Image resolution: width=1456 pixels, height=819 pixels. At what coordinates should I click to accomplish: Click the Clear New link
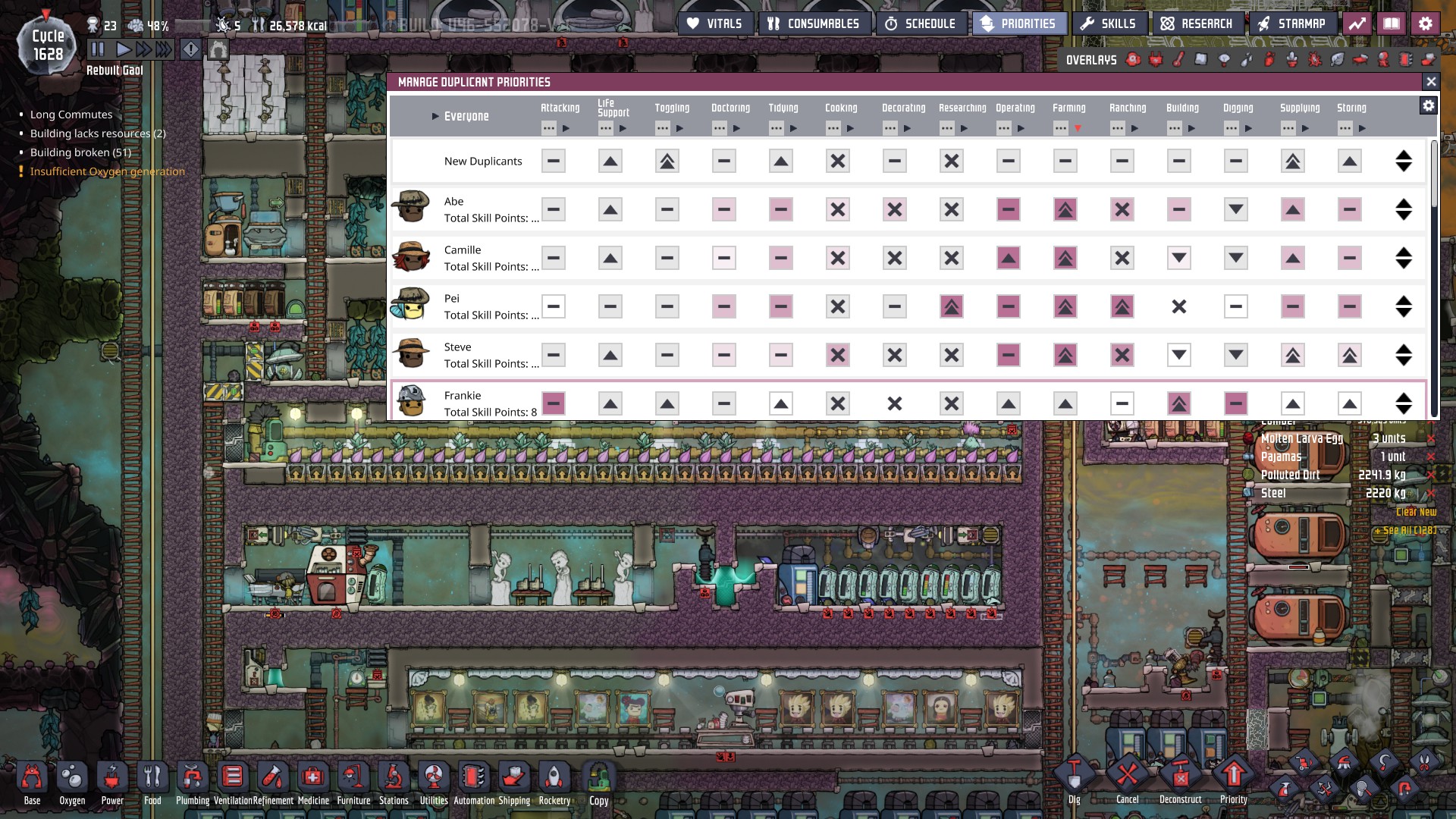(x=1416, y=512)
